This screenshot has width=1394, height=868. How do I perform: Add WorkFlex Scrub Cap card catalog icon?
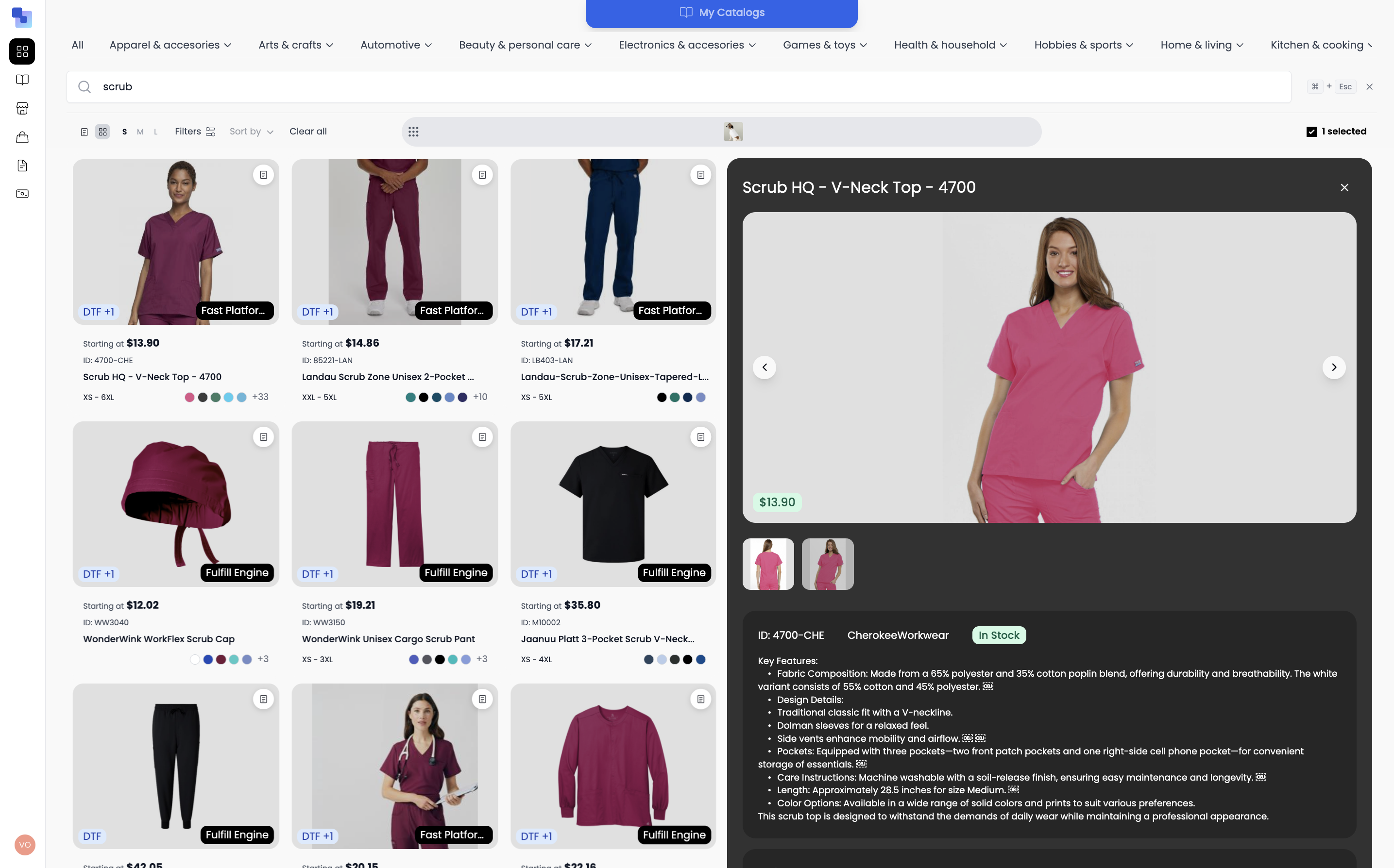click(x=264, y=437)
